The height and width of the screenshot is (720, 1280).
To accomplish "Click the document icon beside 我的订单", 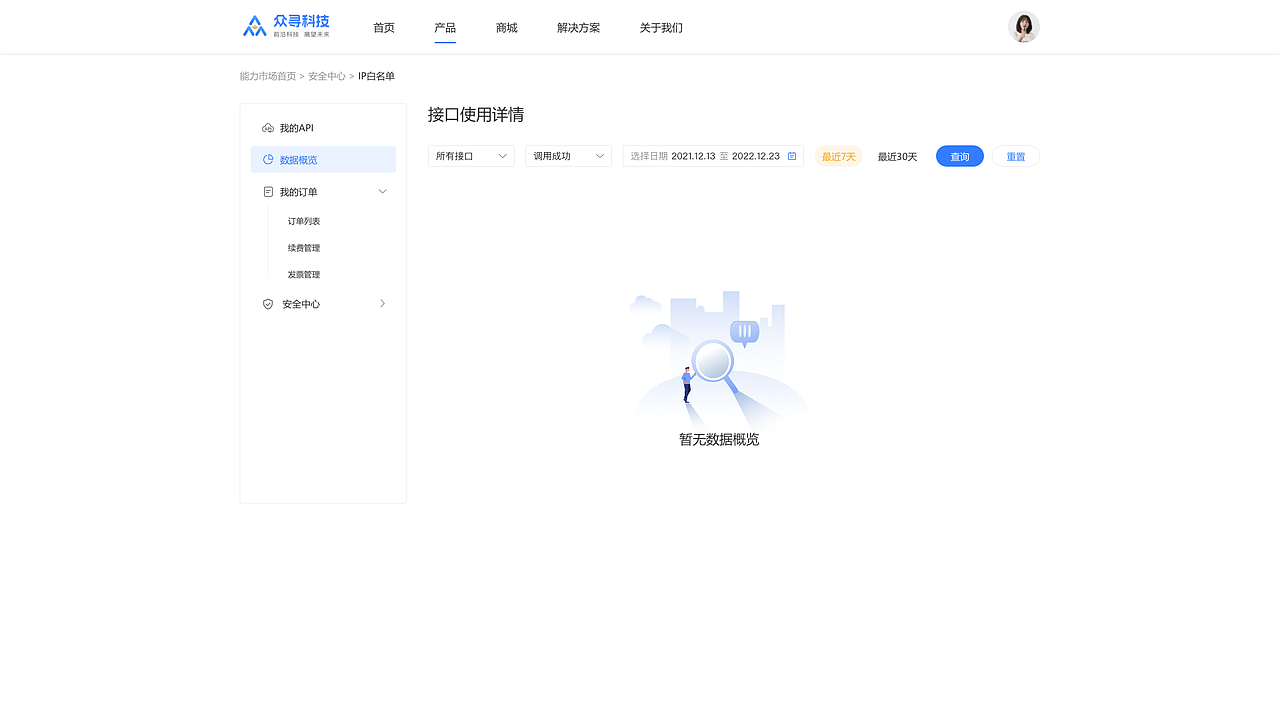I will pyautogui.click(x=267, y=191).
